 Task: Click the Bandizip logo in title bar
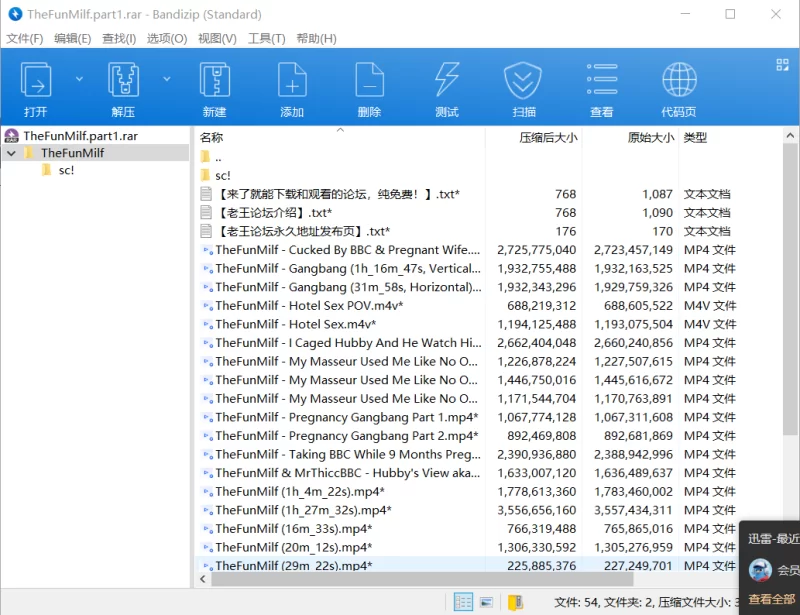15,14
